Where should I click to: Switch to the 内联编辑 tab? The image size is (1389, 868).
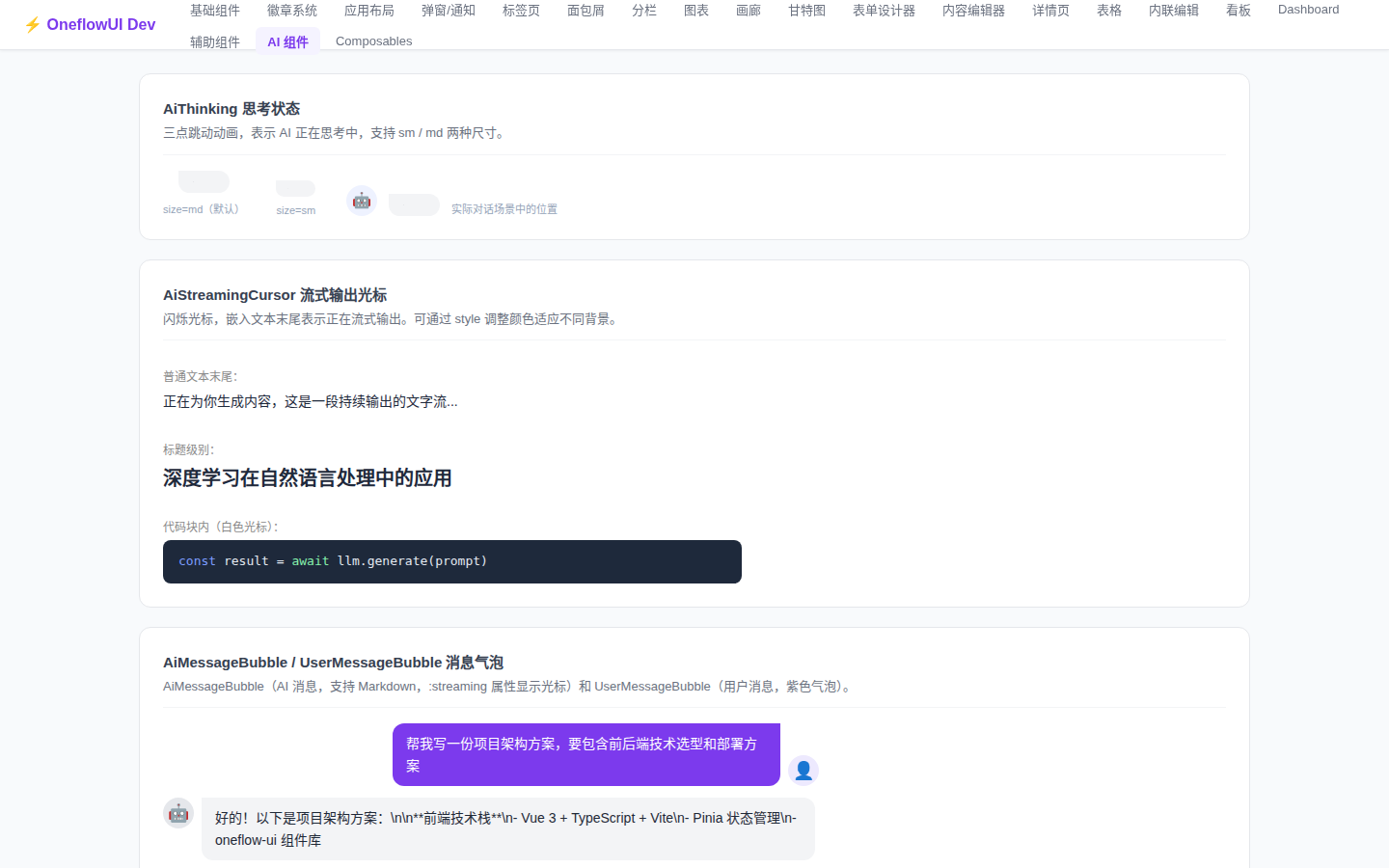click(1174, 11)
